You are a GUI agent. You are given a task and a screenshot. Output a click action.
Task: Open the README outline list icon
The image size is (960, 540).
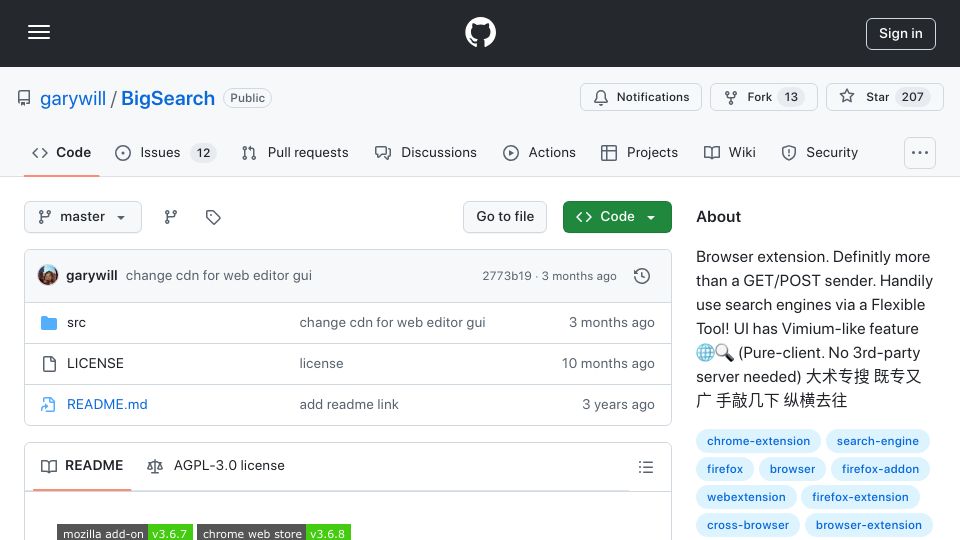645,468
